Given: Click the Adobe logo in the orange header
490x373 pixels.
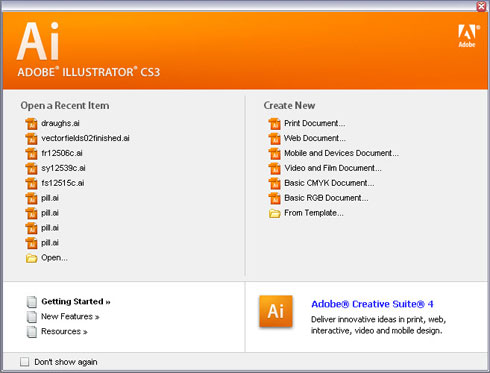Looking at the screenshot, I should [x=468, y=36].
